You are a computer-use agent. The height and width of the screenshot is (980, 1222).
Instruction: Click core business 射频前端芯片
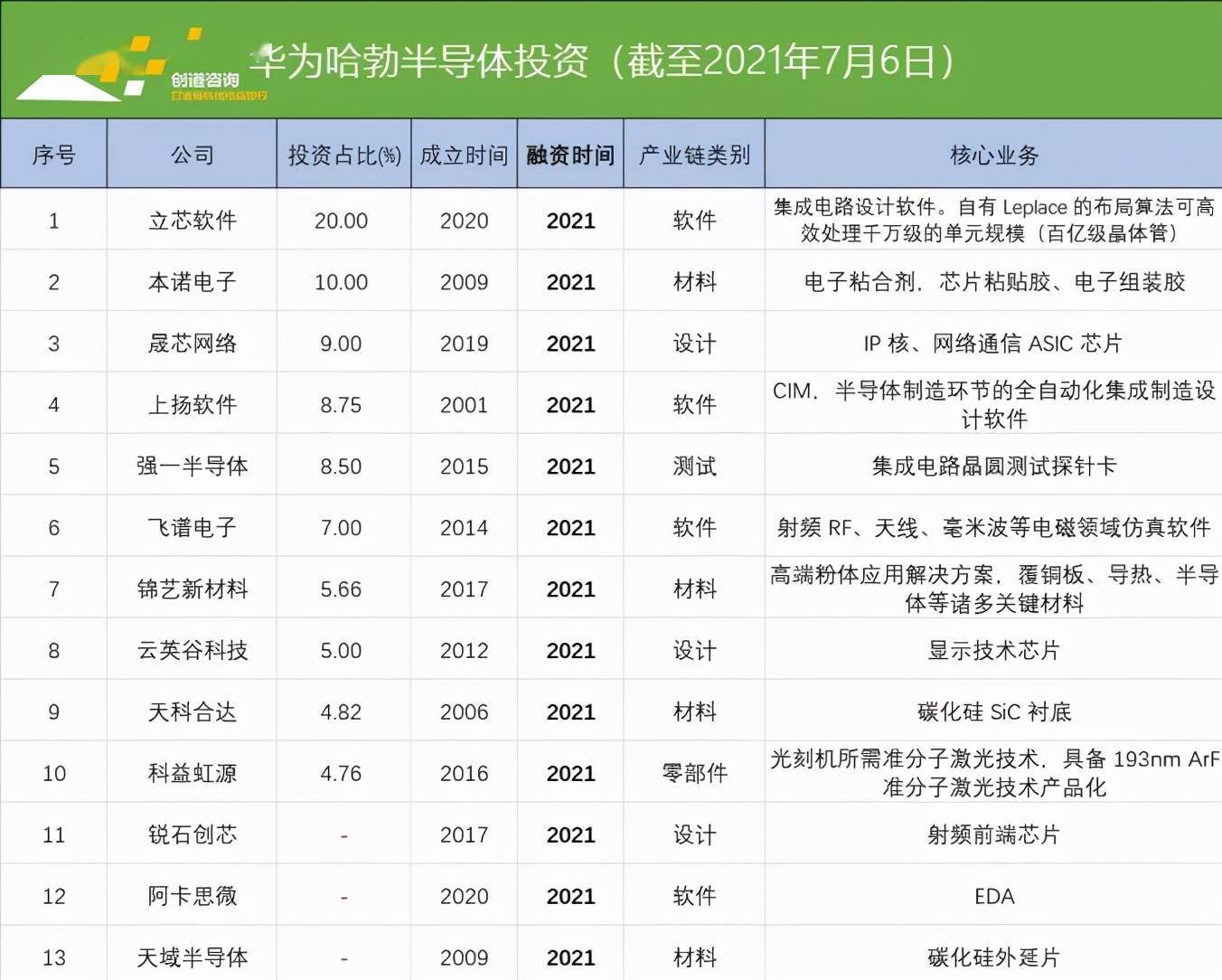tap(993, 834)
